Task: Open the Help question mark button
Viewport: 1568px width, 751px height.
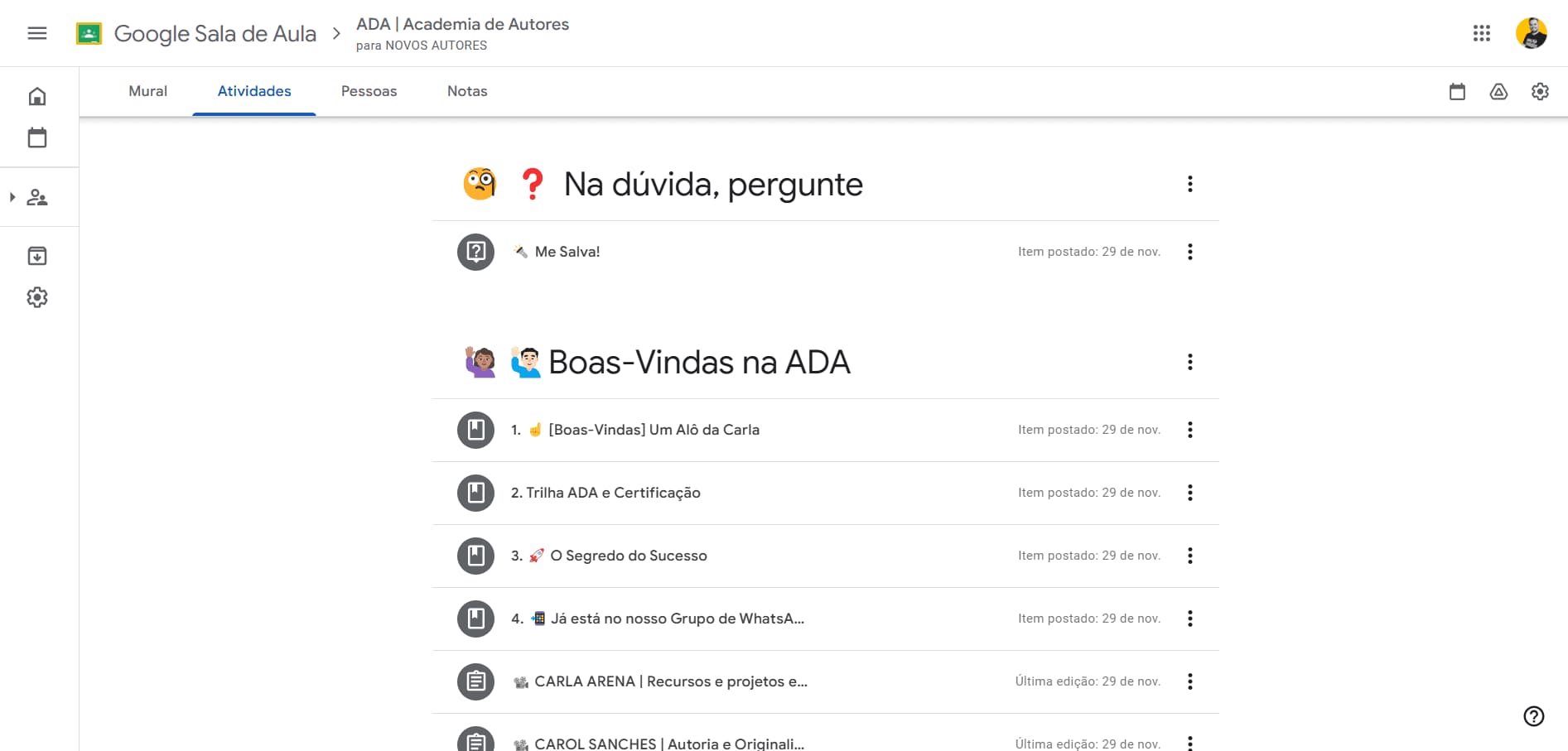Action: coord(1533,716)
